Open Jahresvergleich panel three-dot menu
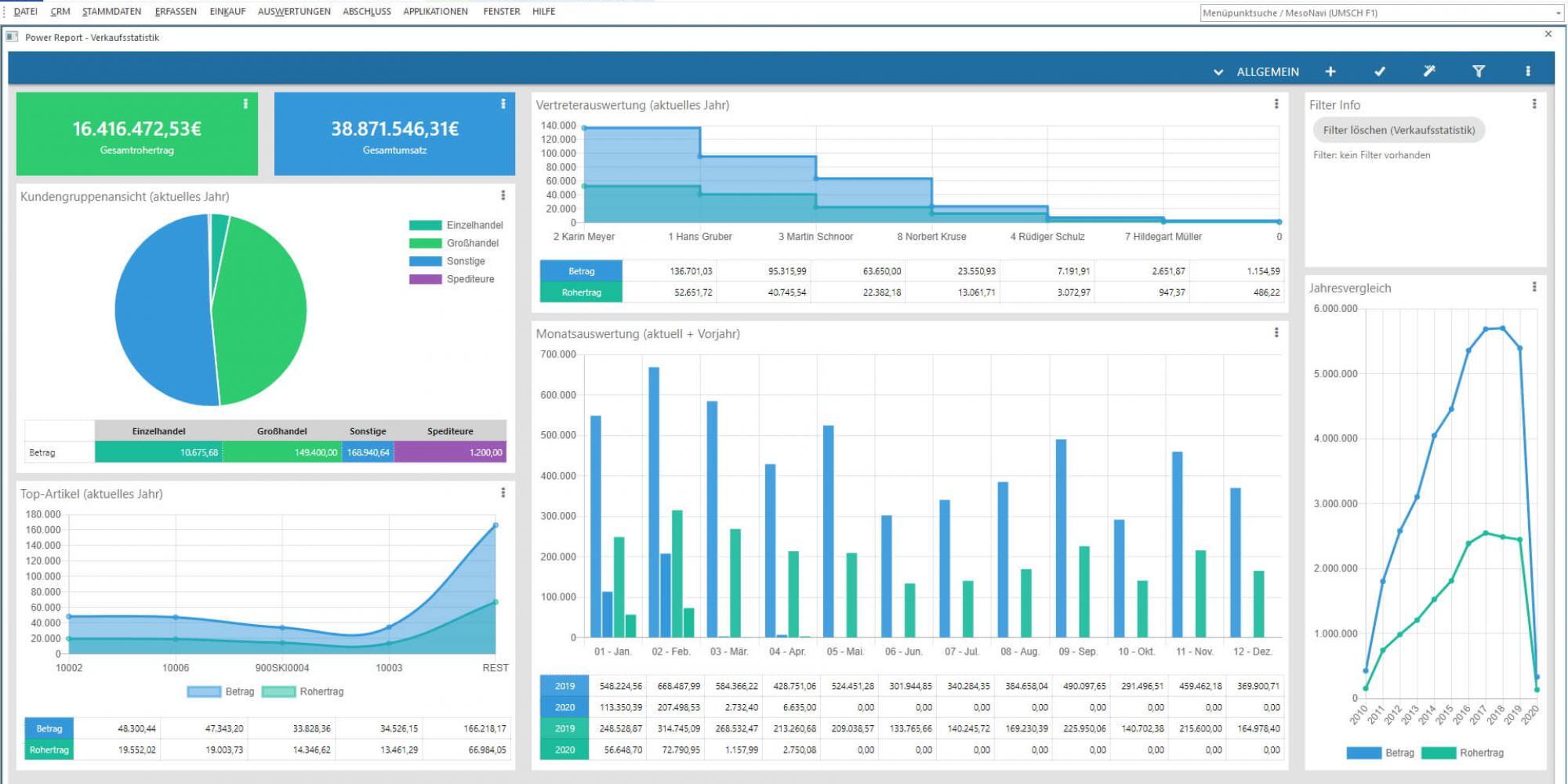Screen dimensions: 1568x784 click(1534, 287)
